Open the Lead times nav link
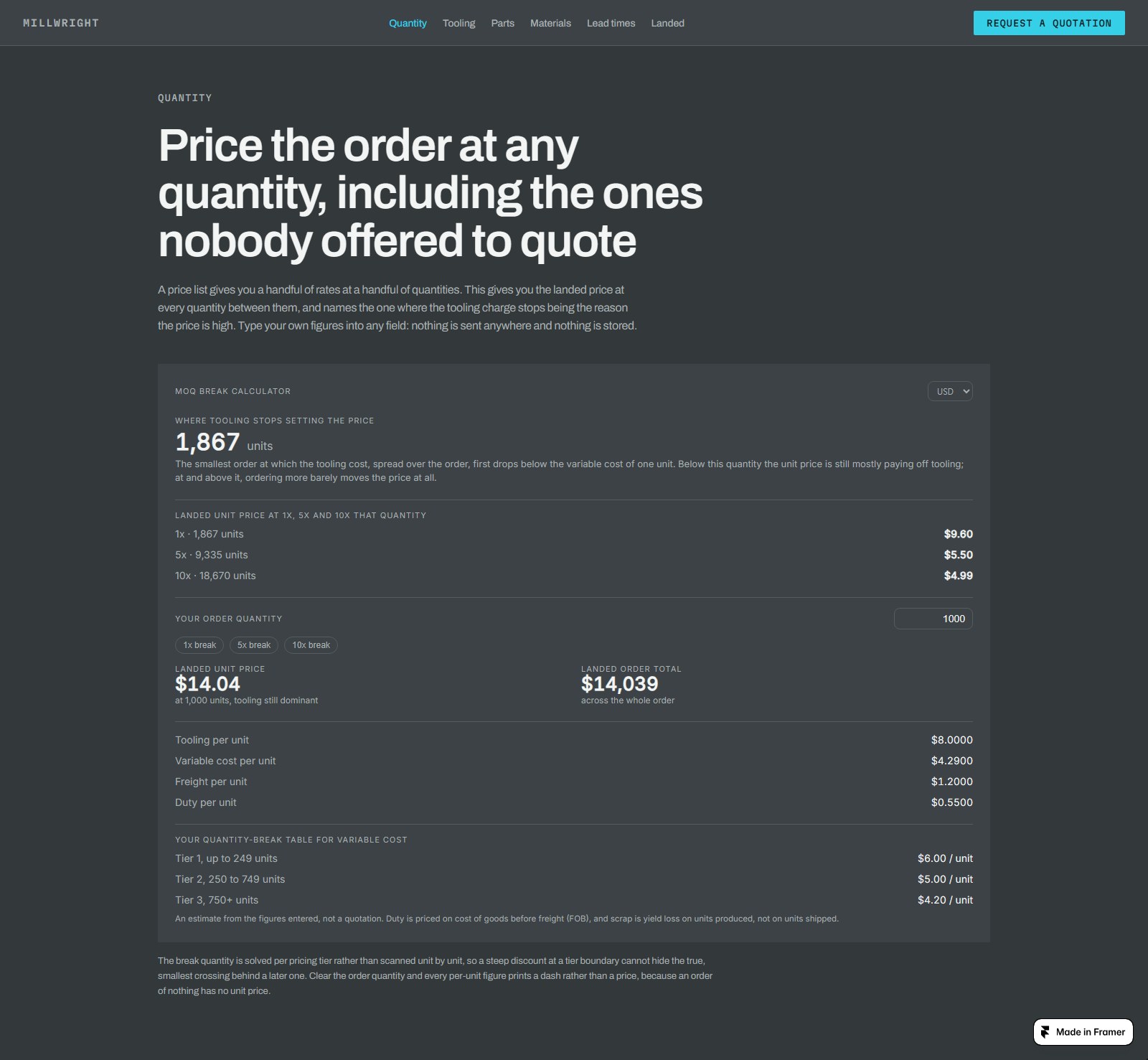Screen dimensions: 1148x1060 click(611, 23)
